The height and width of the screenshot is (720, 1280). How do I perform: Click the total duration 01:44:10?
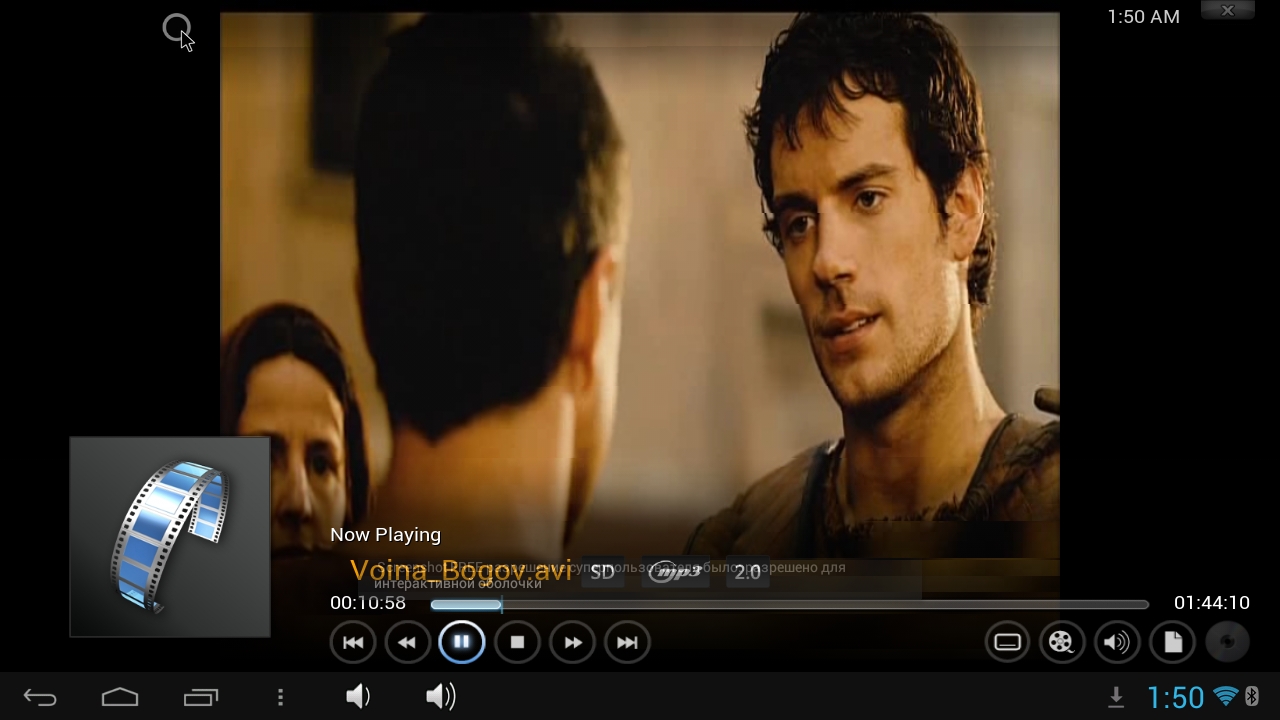[x=1212, y=603]
